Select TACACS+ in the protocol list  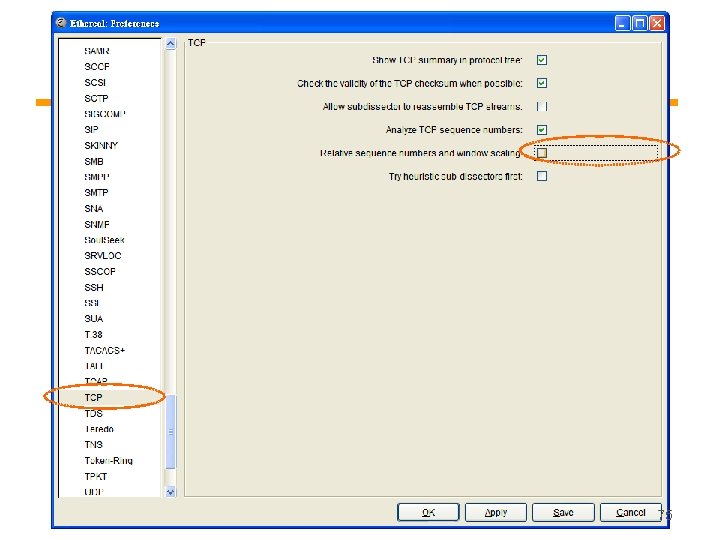click(x=105, y=350)
